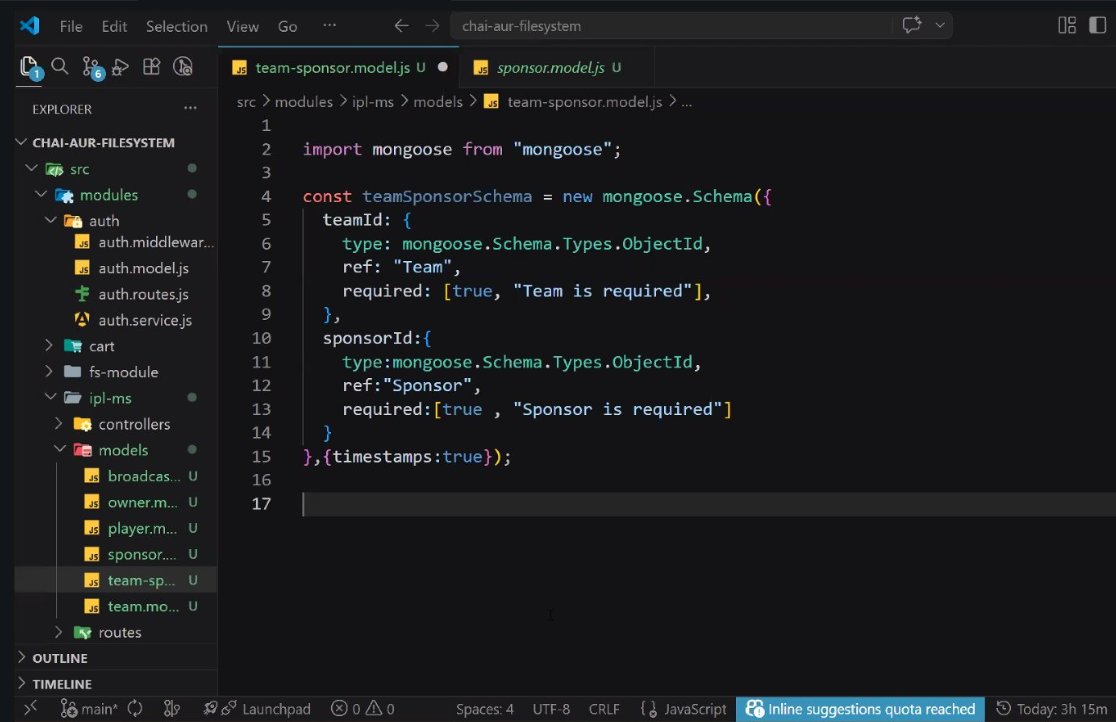This screenshot has width=1116, height=722.
Task: Change indentation 'Spaces: 4'
Action: click(x=485, y=709)
